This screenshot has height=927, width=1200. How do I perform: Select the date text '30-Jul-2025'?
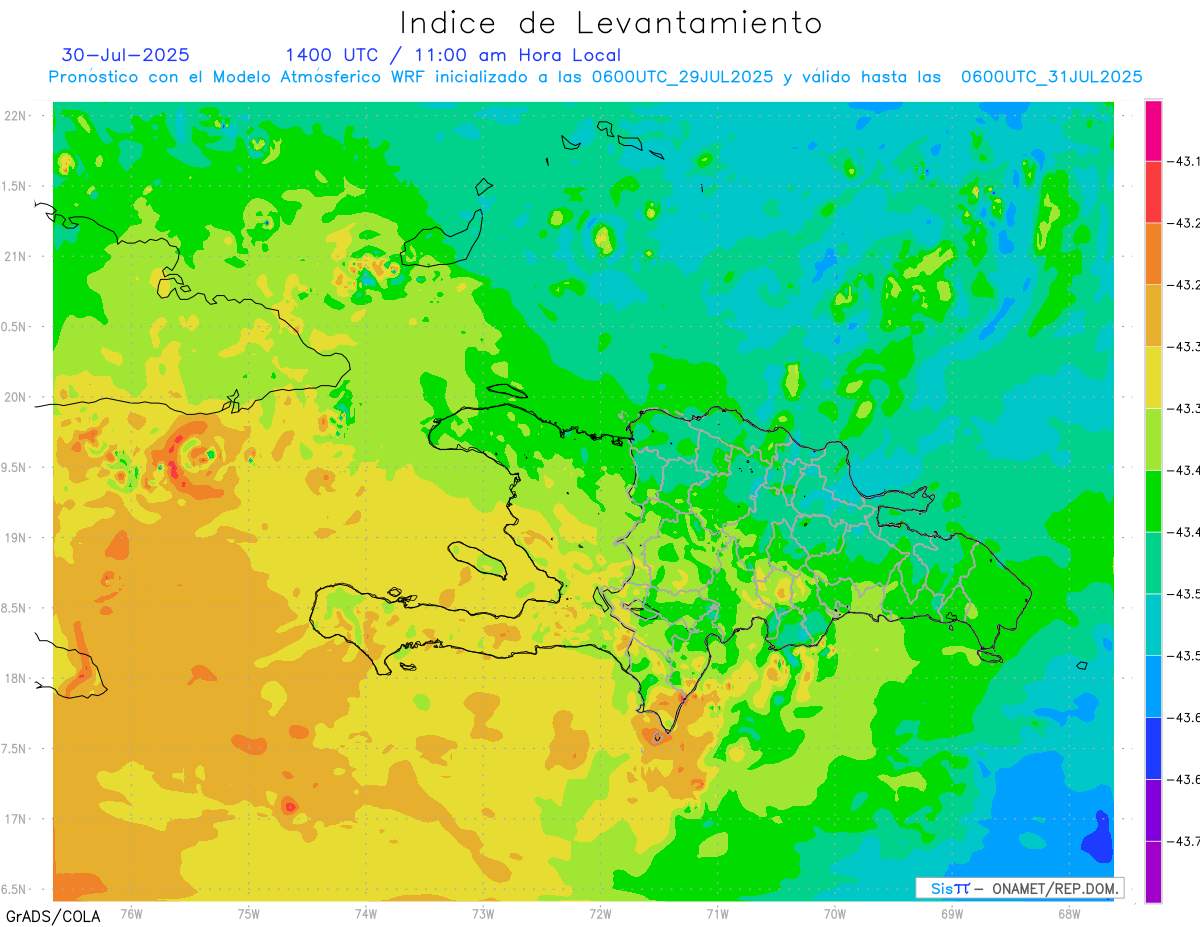tap(126, 55)
